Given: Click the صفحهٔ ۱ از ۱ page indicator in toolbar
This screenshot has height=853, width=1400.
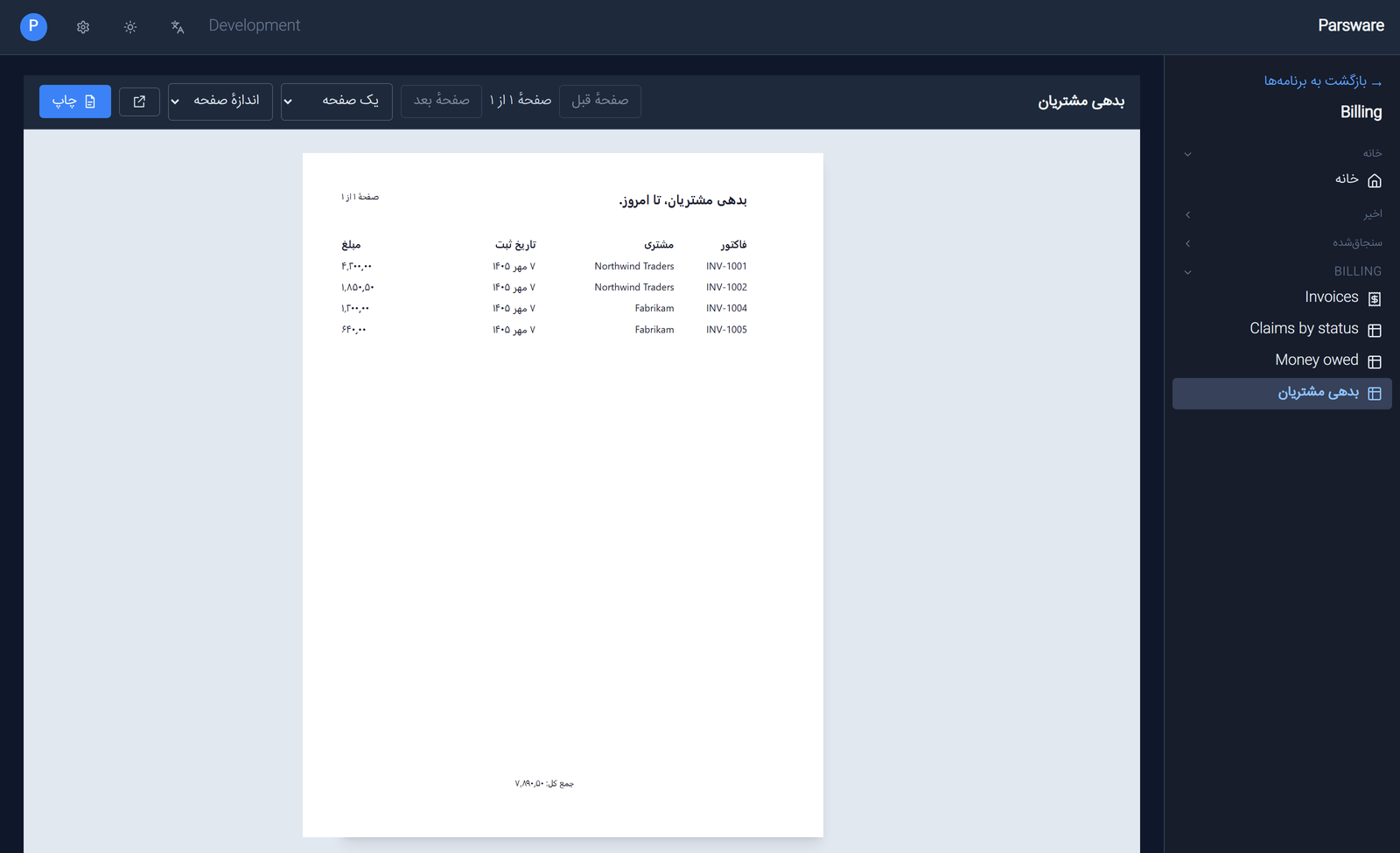Looking at the screenshot, I should (x=521, y=101).
